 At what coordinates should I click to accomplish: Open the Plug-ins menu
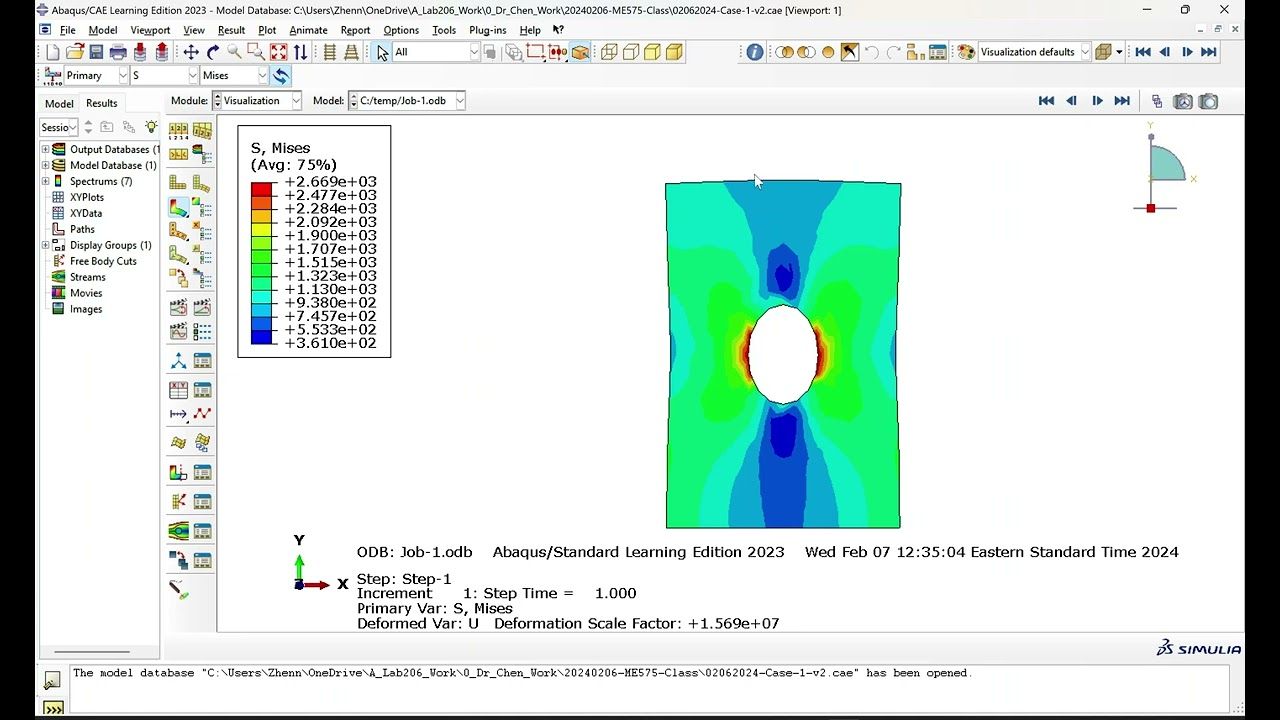click(487, 30)
